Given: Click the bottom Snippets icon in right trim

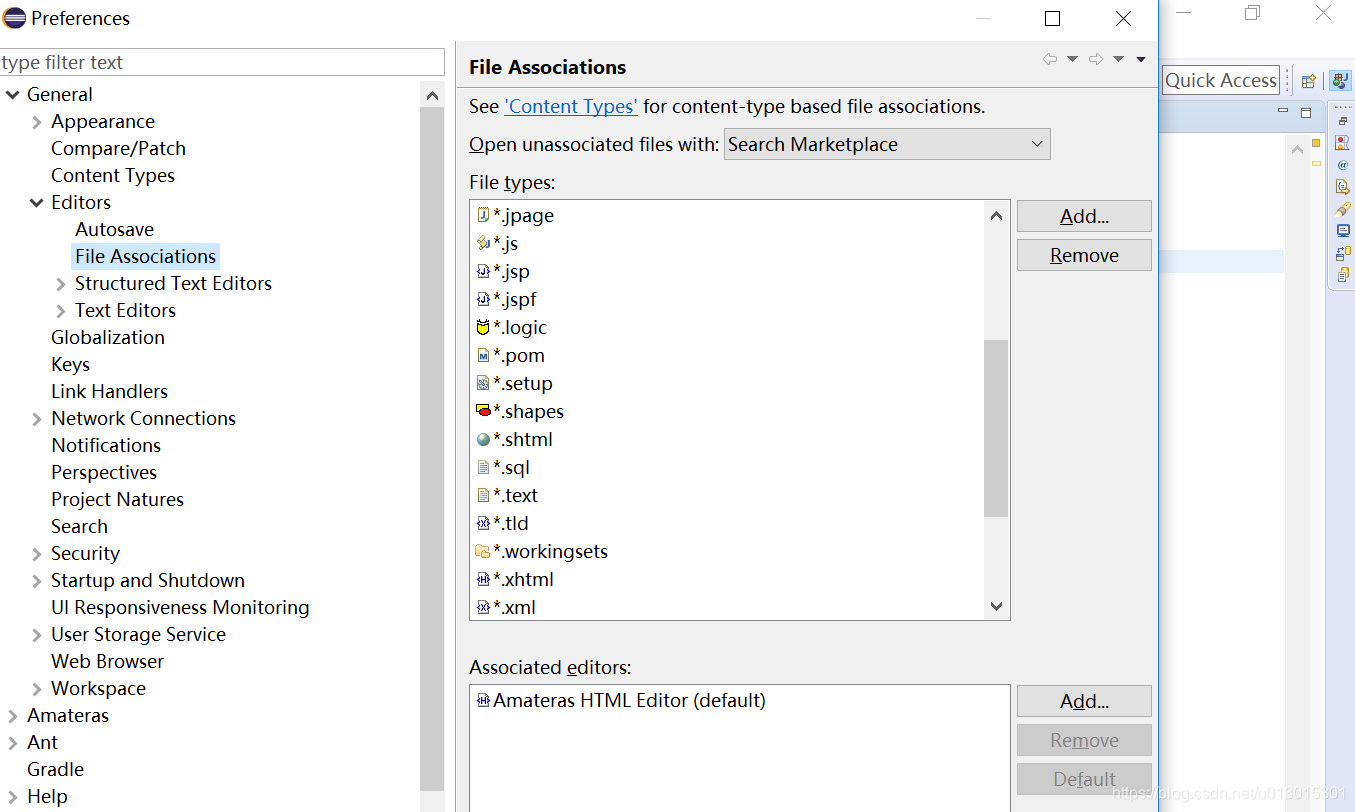Looking at the screenshot, I should [x=1343, y=274].
